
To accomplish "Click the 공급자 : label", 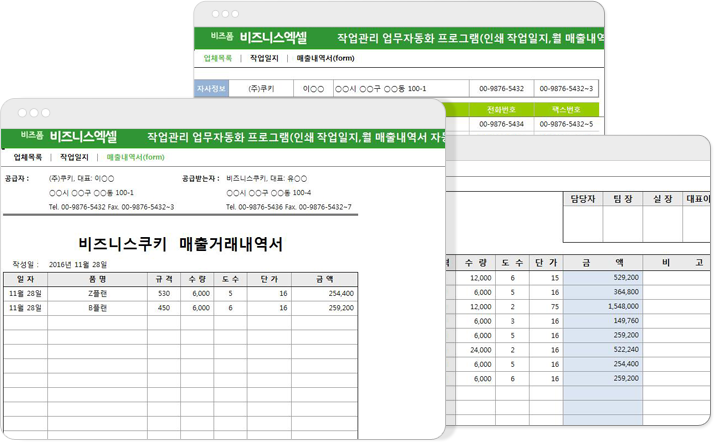I will coord(17,179).
